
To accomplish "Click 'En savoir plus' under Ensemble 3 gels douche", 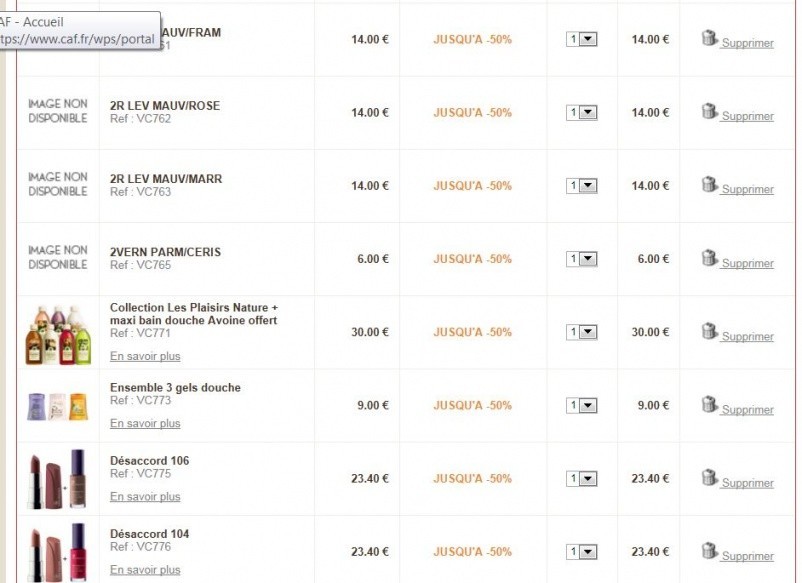I will coord(145,424).
